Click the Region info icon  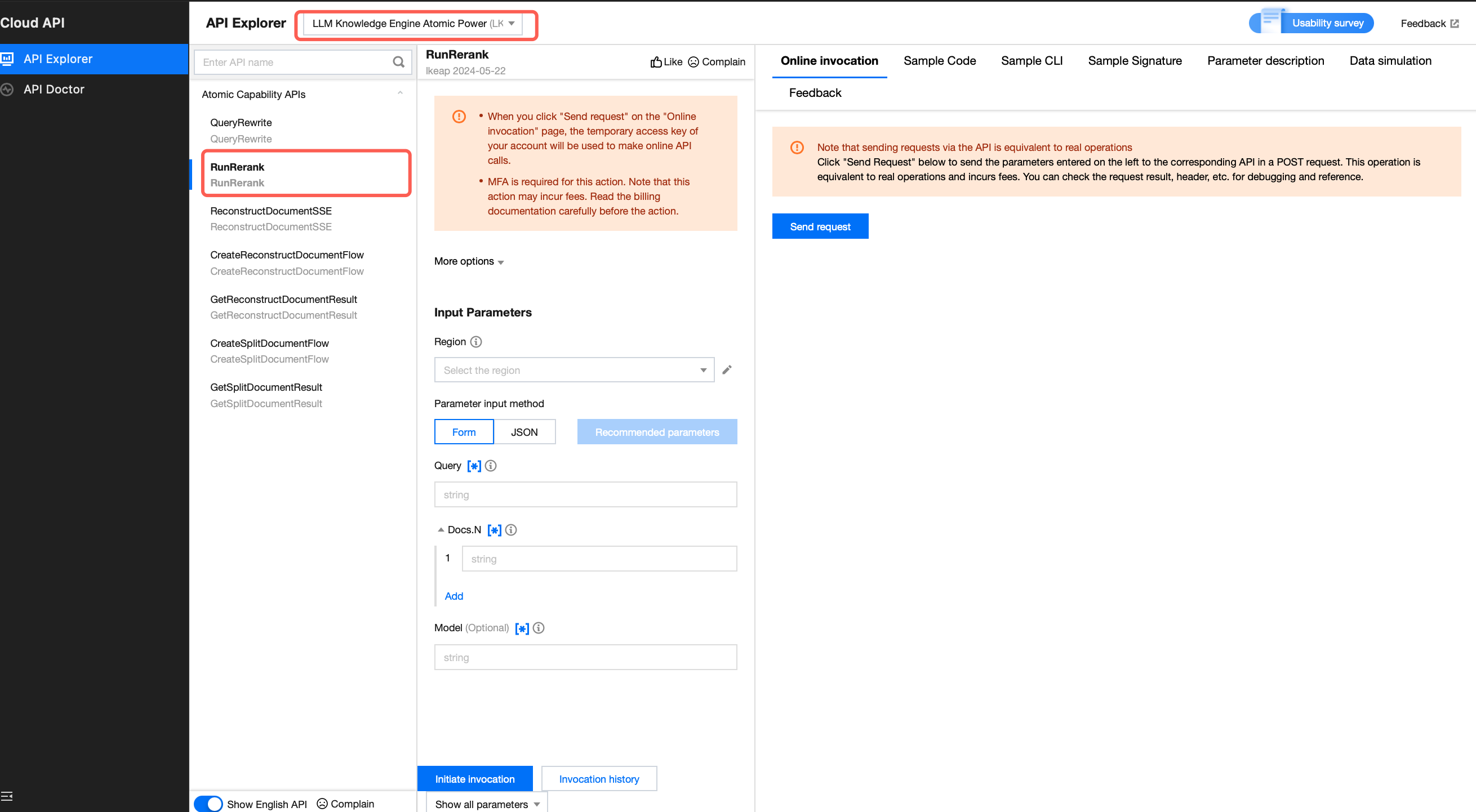tap(475, 342)
